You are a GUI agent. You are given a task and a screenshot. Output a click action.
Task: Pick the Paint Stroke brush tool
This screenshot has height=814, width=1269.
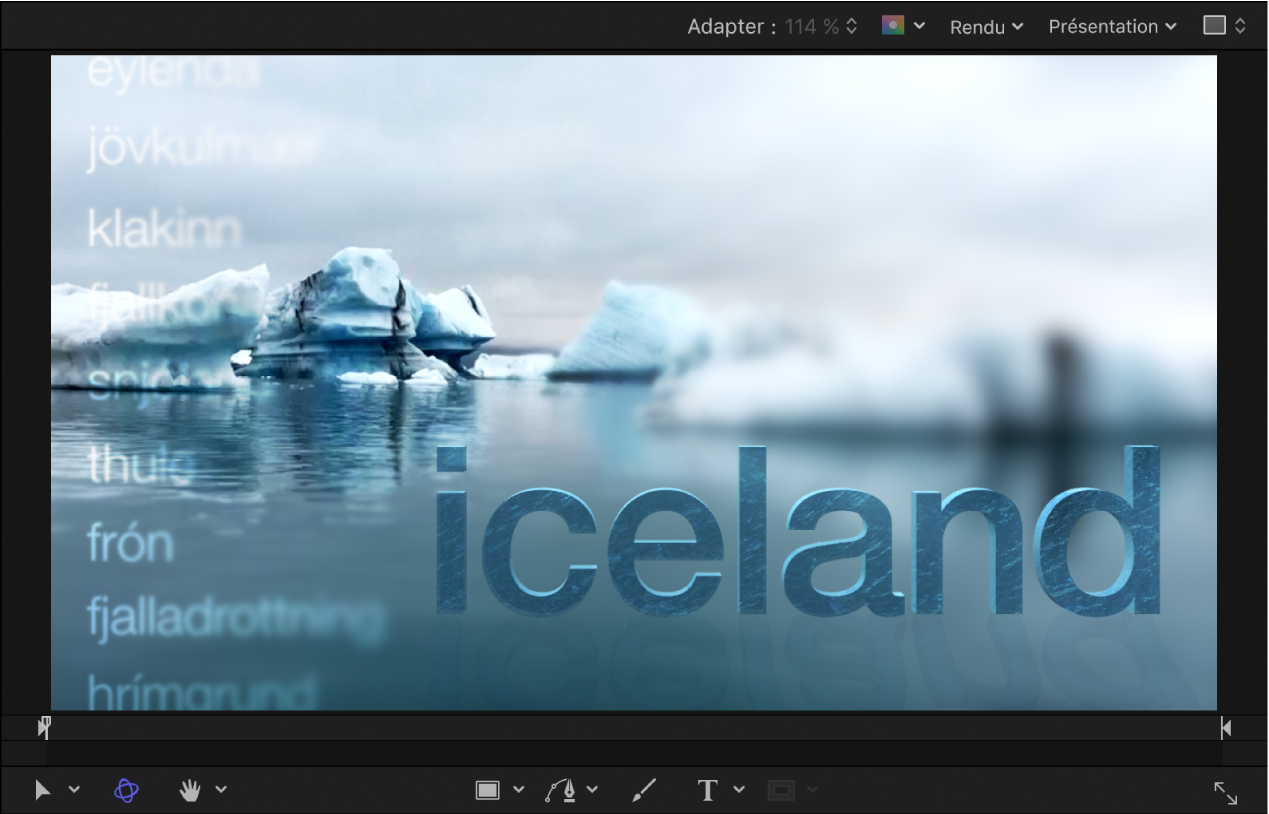[x=645, y=790]
